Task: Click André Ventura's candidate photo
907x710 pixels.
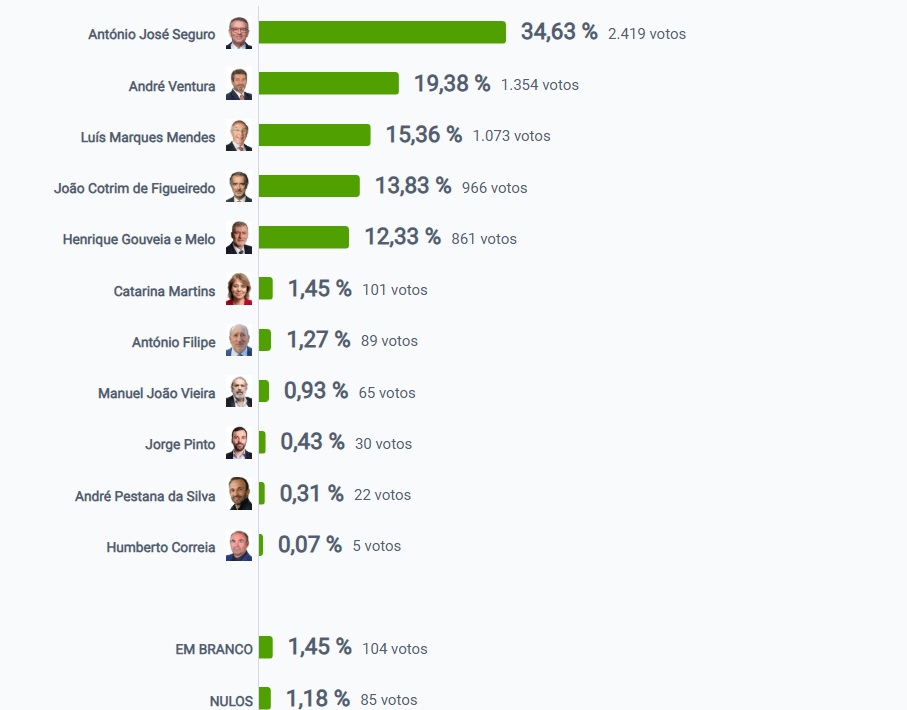Action: point(239,85)
